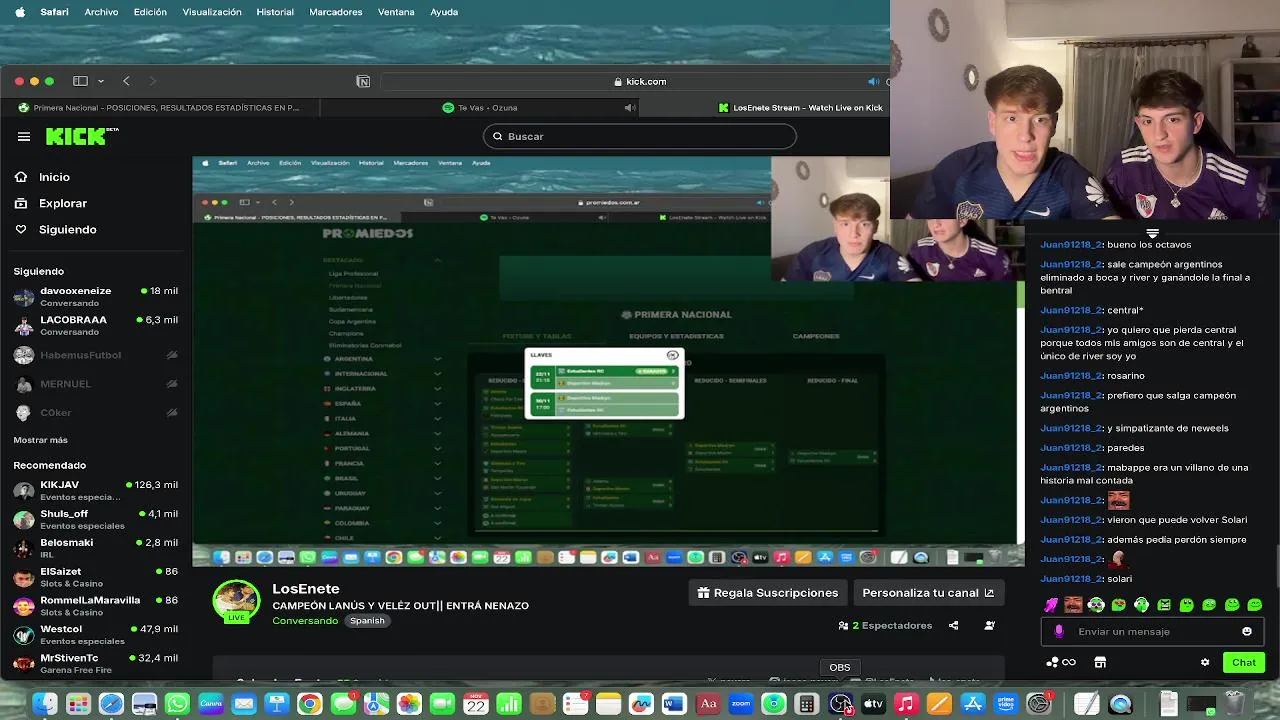The width and height of the screenshot is (1280, 720).
Task: Open Calculator from the Dock
Action: (806, 704)
